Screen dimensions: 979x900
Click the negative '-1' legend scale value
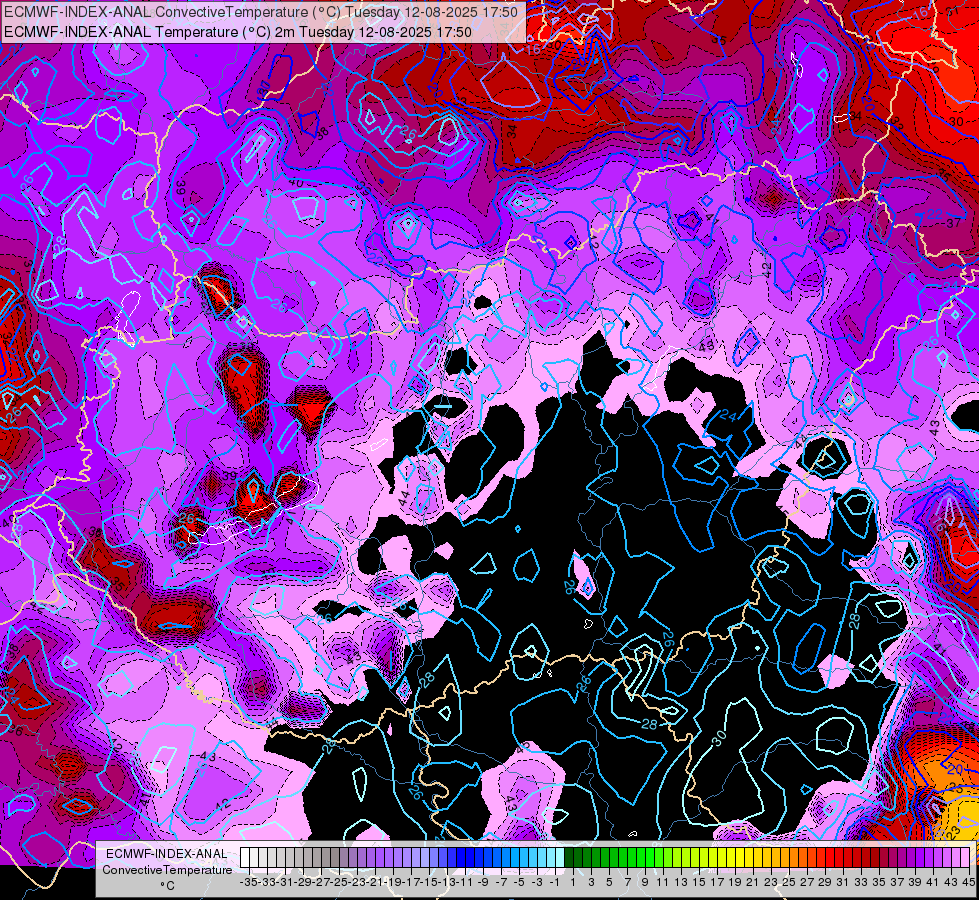pos(554,882)
